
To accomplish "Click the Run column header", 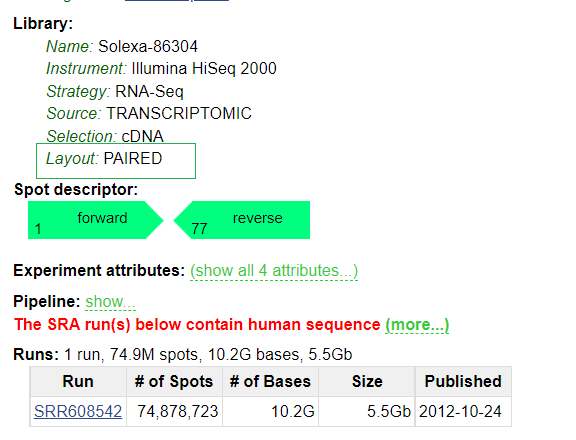I will (78, 381).
